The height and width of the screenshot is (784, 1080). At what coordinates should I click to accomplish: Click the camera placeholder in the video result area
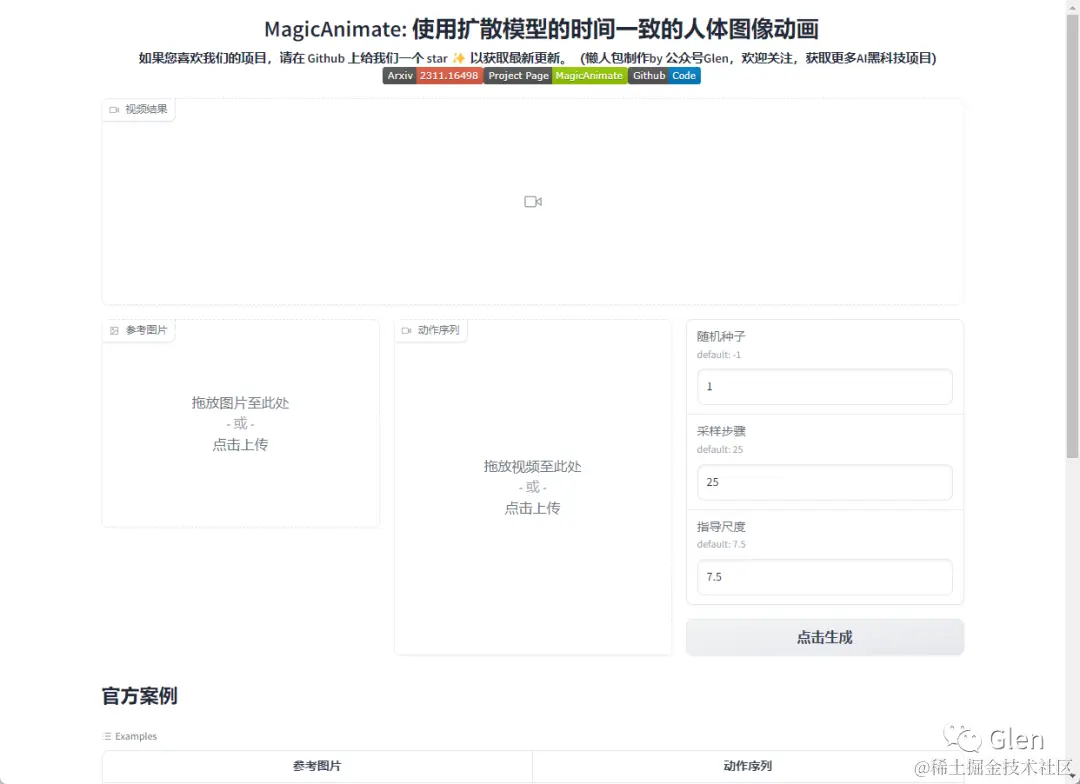click(532, 201)
